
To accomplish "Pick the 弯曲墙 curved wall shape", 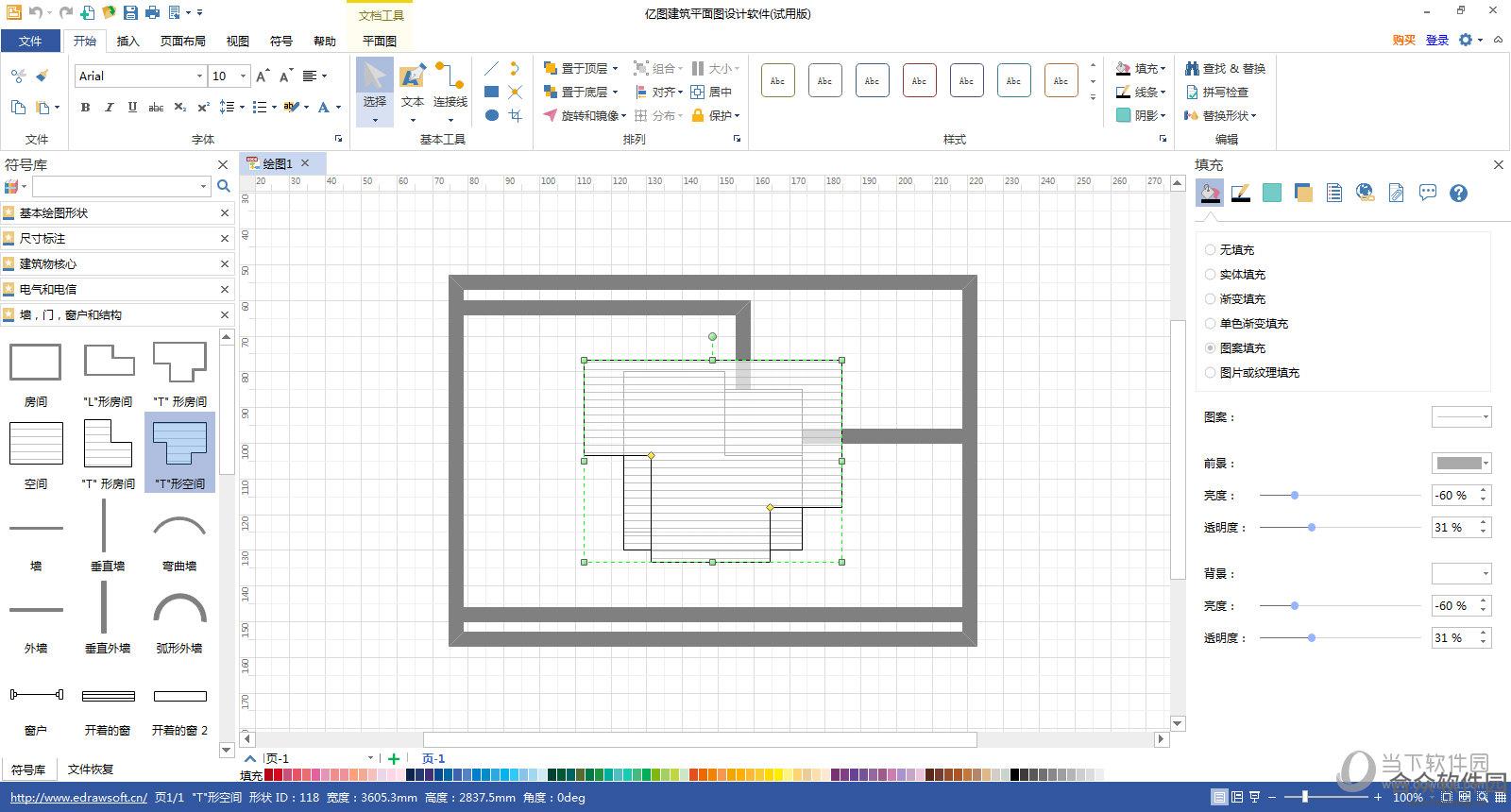I will click(179, 537).
